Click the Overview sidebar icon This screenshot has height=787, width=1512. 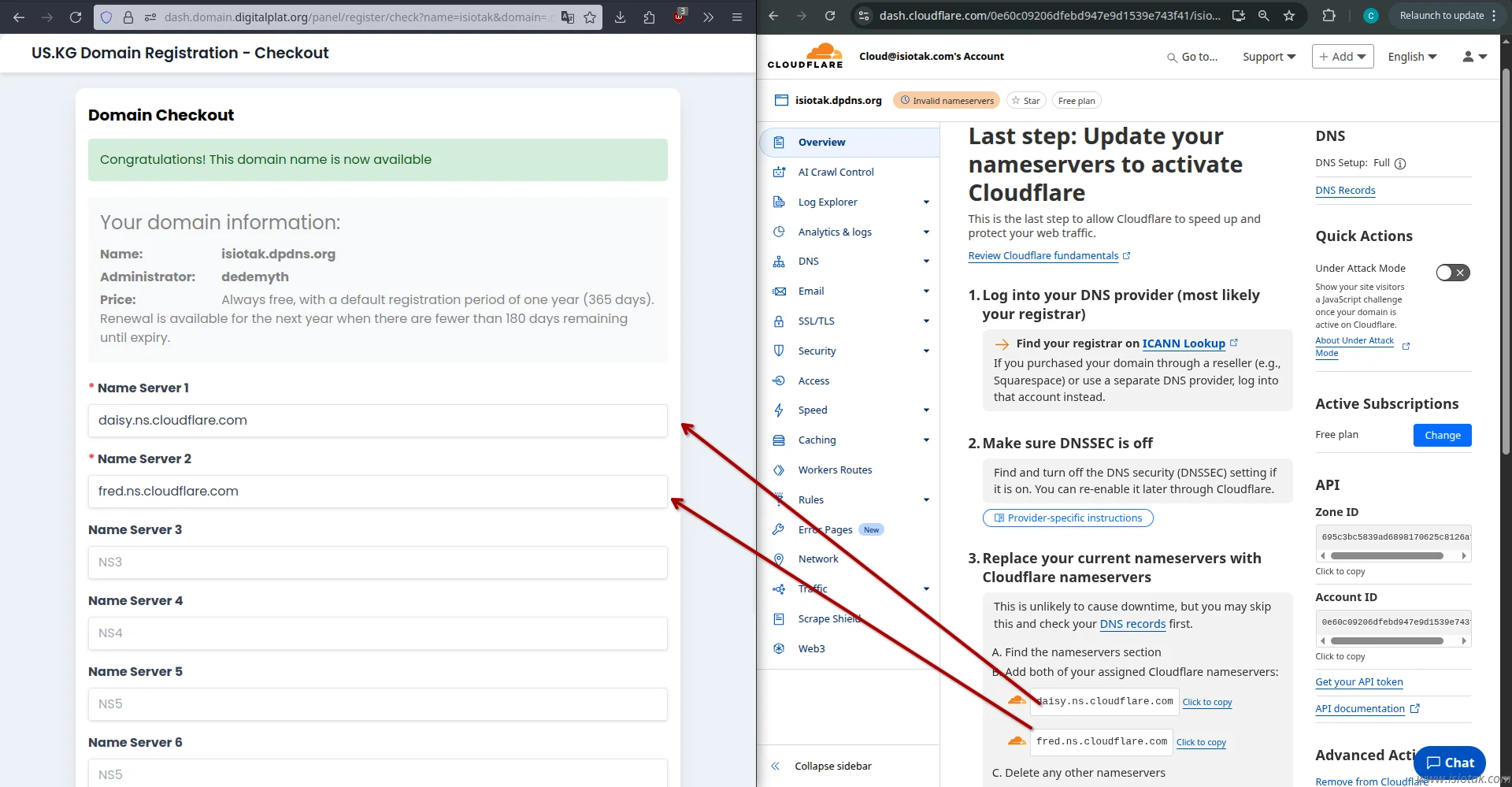click(779, 143)
